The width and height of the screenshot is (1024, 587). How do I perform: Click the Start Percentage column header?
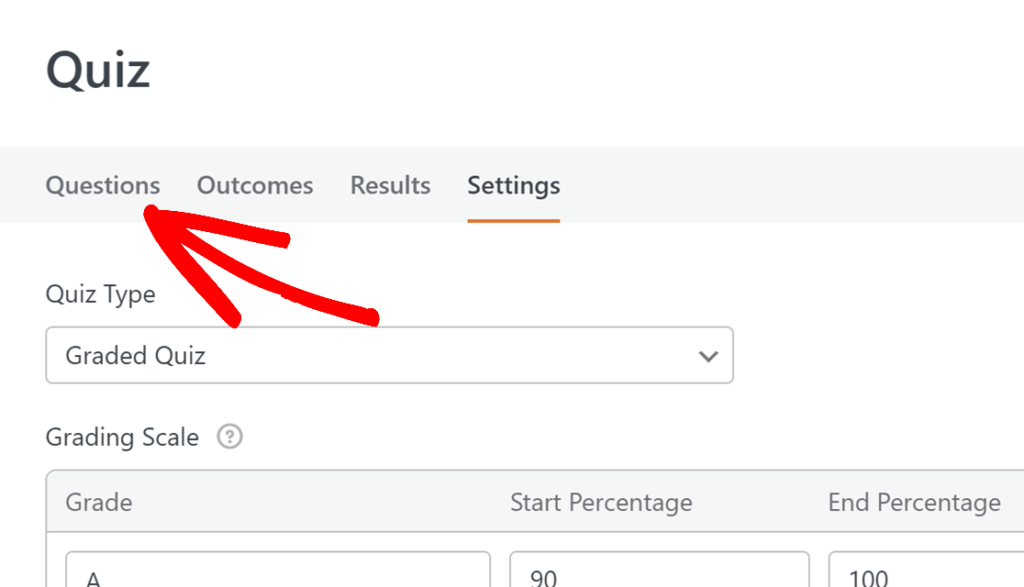click(601, 502)
